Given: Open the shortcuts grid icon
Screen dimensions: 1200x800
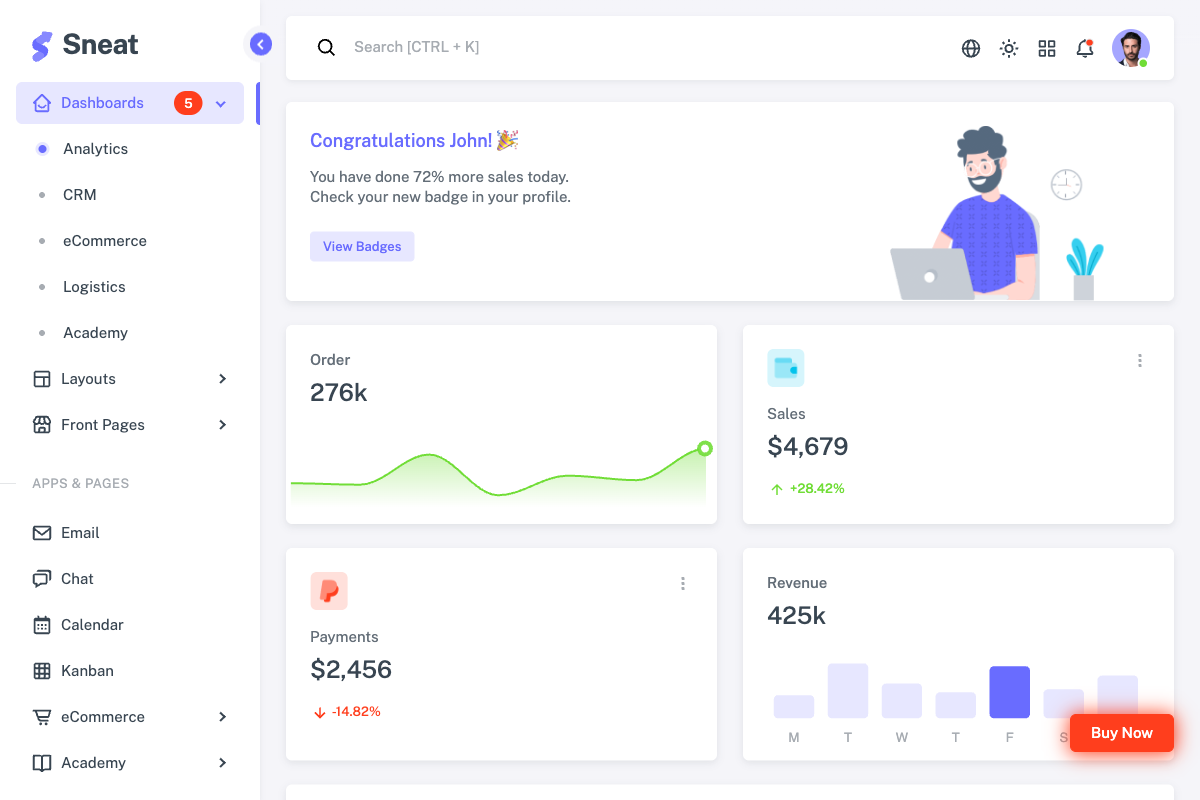Looking at the screenshot, I should 1046,47.
